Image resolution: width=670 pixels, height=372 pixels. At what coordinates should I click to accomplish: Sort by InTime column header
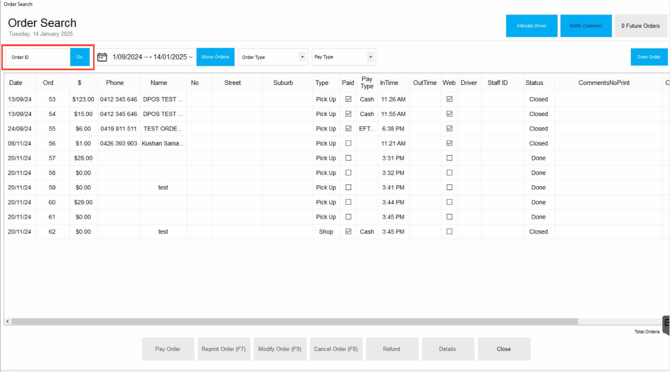(x=389, y=83)
